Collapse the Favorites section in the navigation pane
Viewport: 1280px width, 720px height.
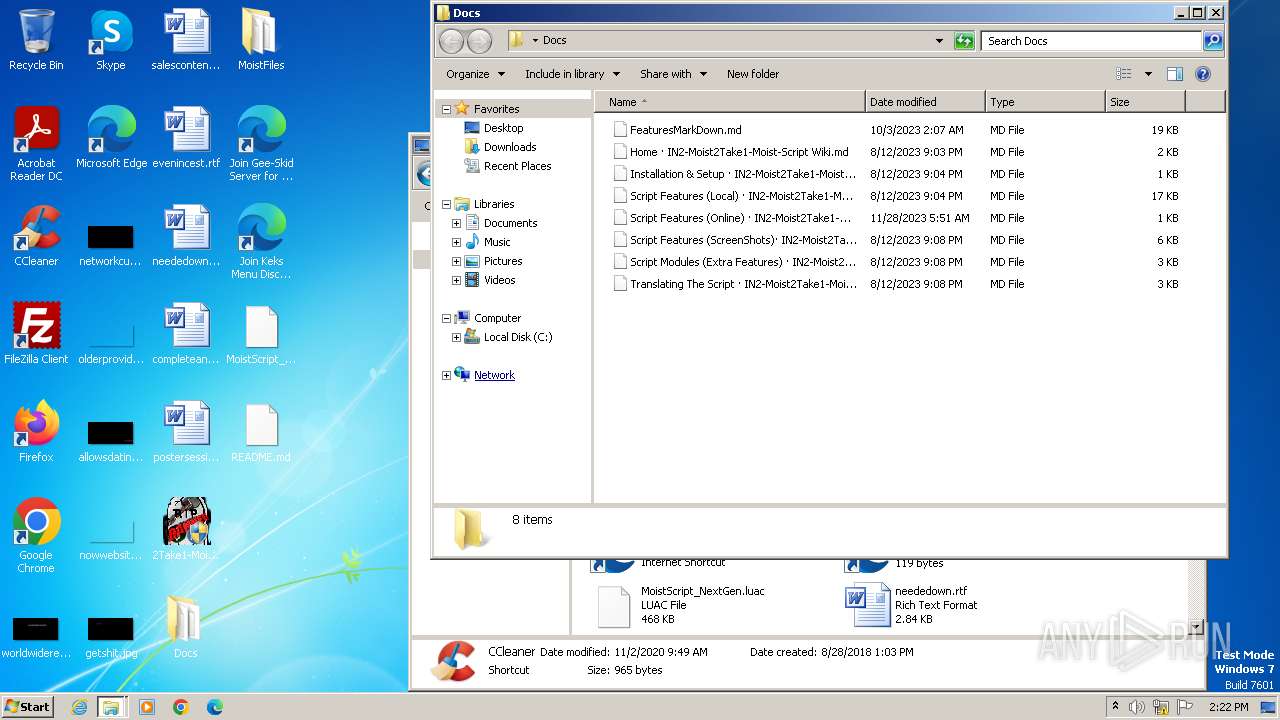tap(446, 109)
